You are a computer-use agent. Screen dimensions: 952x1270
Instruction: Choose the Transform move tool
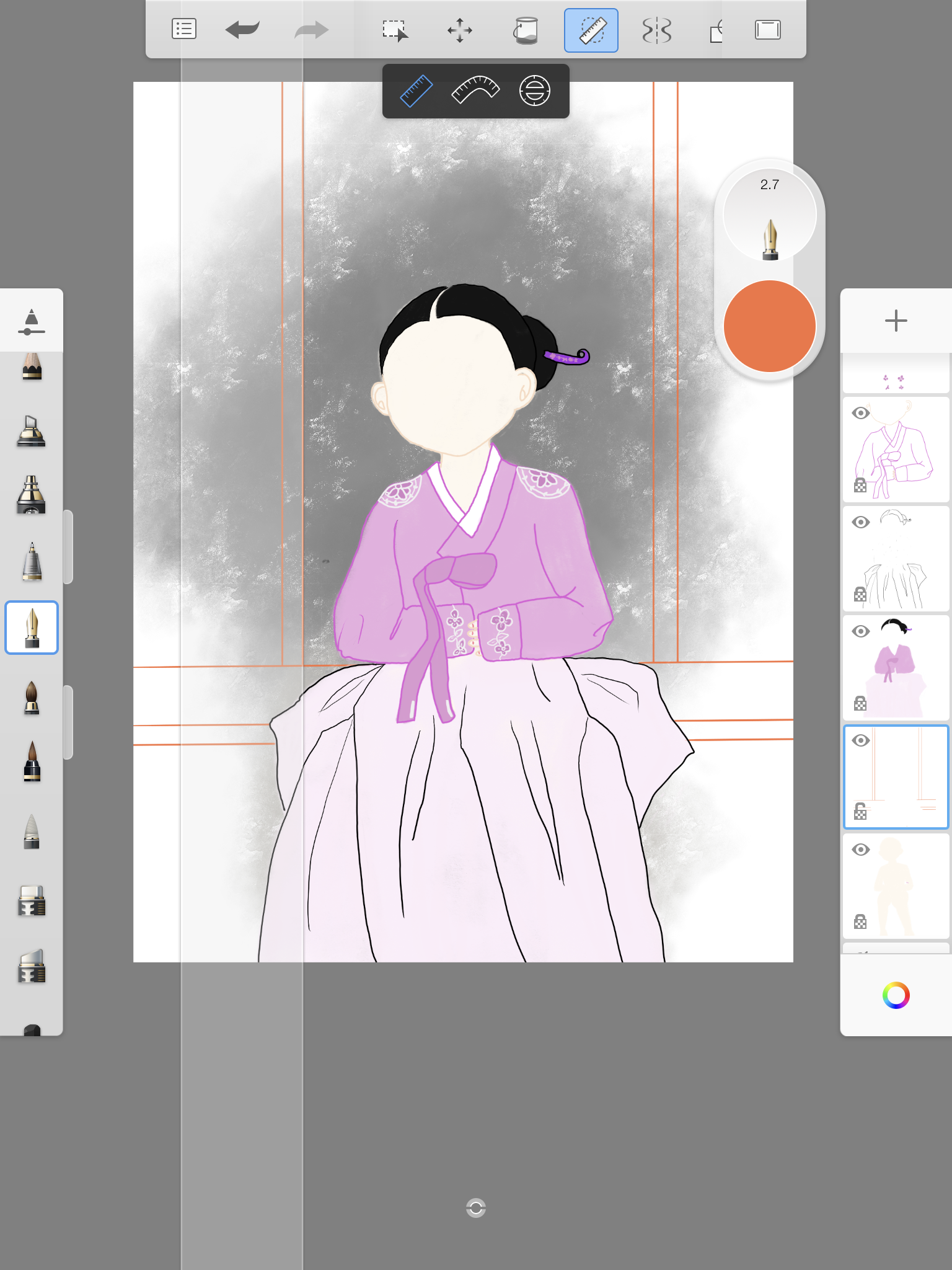point(460,30)
